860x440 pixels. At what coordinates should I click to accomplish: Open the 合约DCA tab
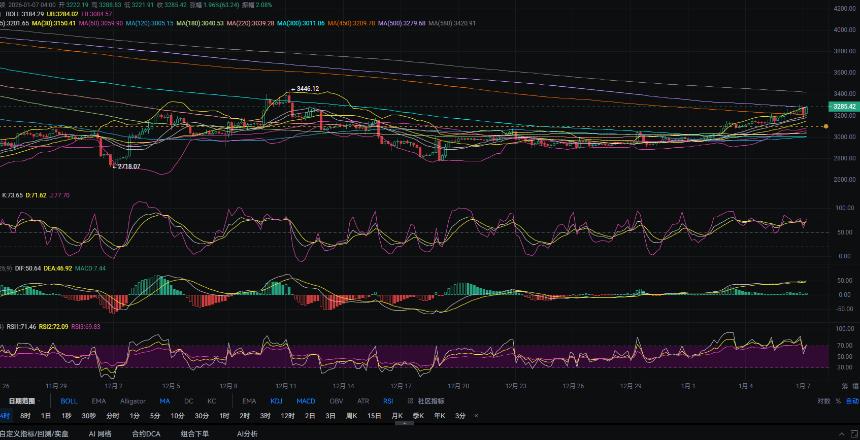click(146, 433)
